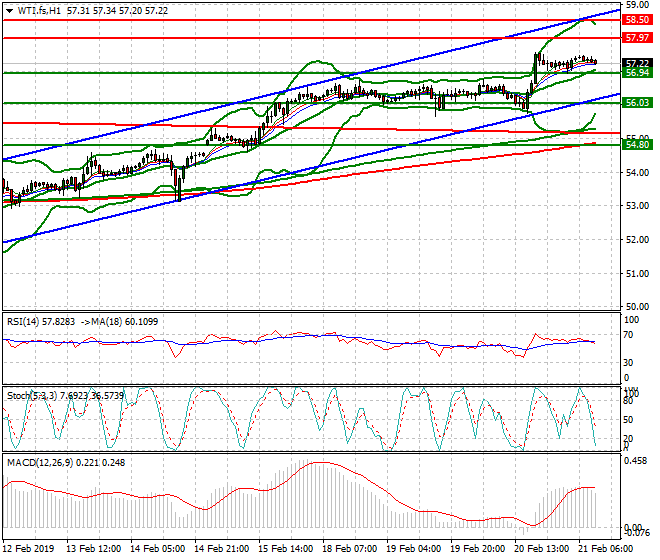Image resolution: width=660 pixels, height=560 pixels.
Task: Click the current price 57.22 label
Action: [x=637, y=63]
